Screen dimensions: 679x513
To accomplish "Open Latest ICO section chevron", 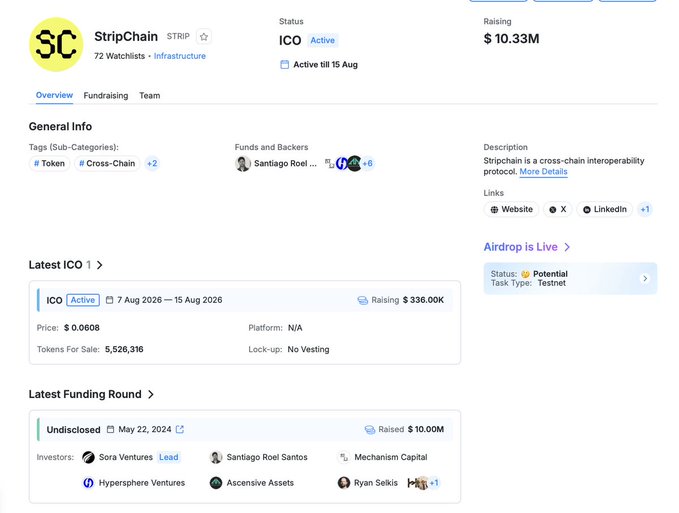I will (100, 265).
